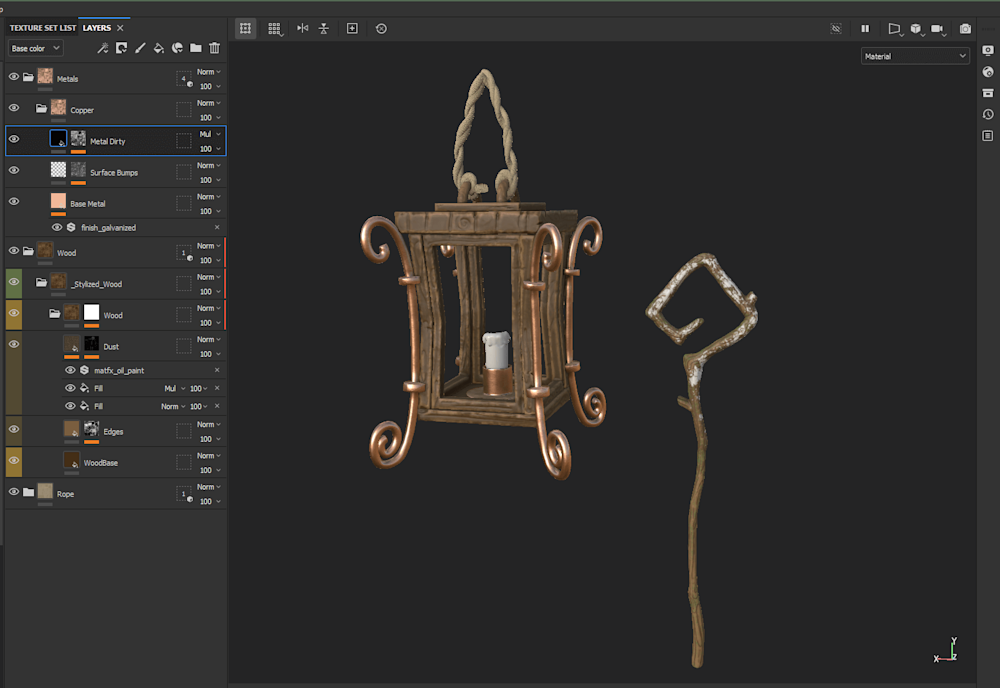Viewport: 1000px width, 688px height.
Task: Click the add effect magic wand icon
Action: (x=102, y=48)
